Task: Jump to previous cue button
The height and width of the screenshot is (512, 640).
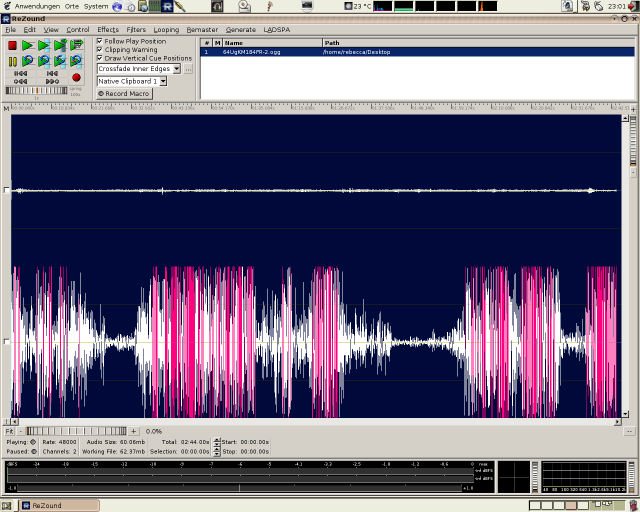Action: (20, 81)
